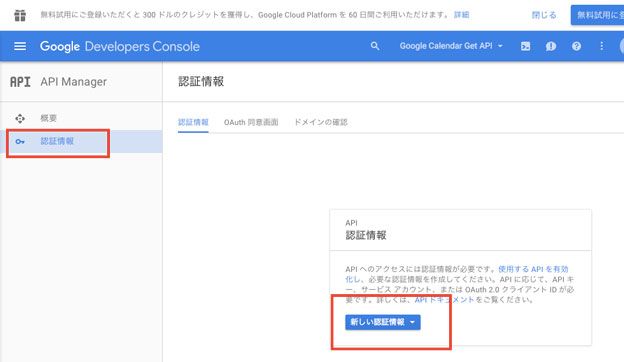624x362 pixels.
Task: Open the hamburger navigation menu
Action: pos(20,47)
